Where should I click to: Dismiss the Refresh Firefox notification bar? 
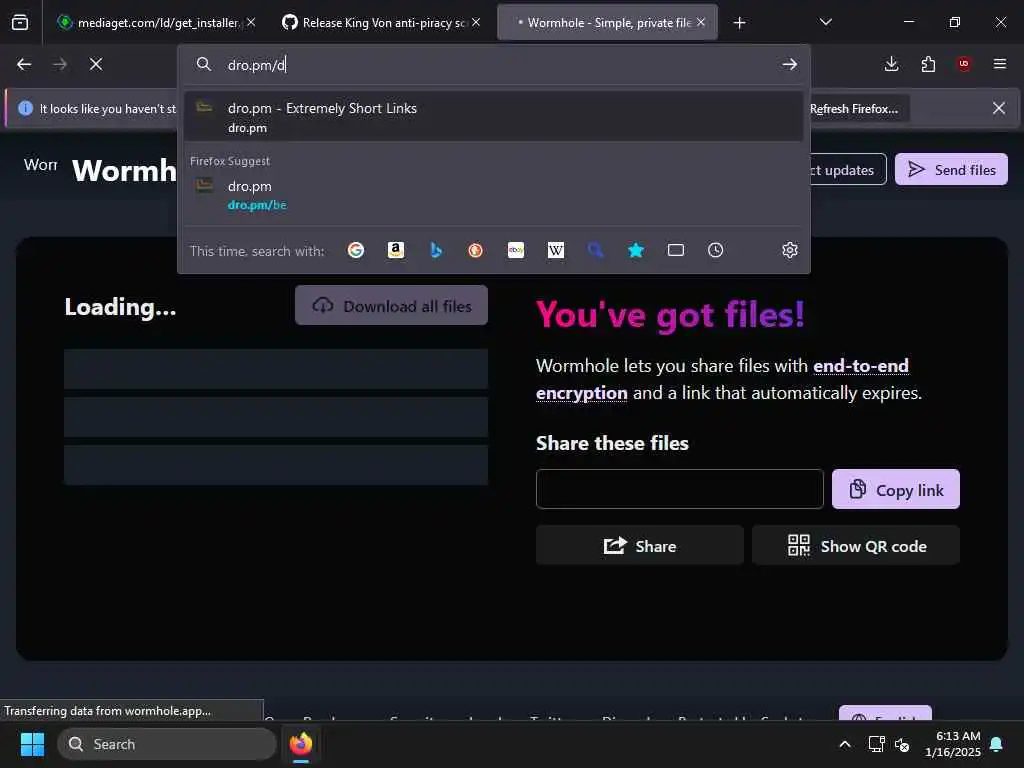click(x=999, y=108)
